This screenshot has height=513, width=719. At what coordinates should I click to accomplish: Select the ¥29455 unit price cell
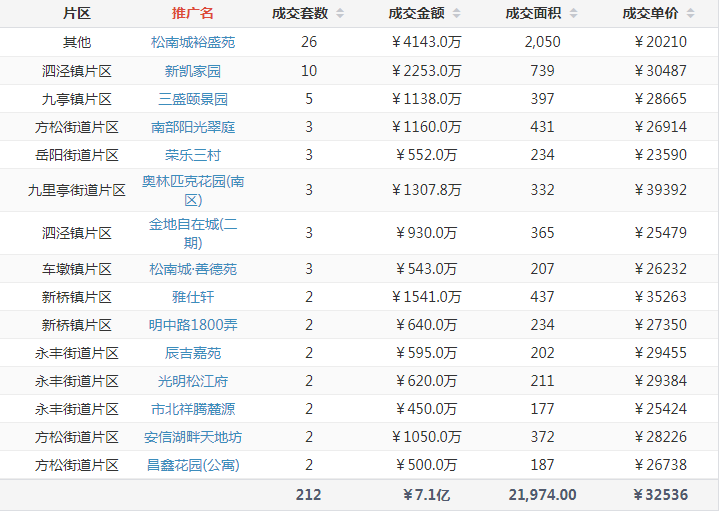[660, 353]
